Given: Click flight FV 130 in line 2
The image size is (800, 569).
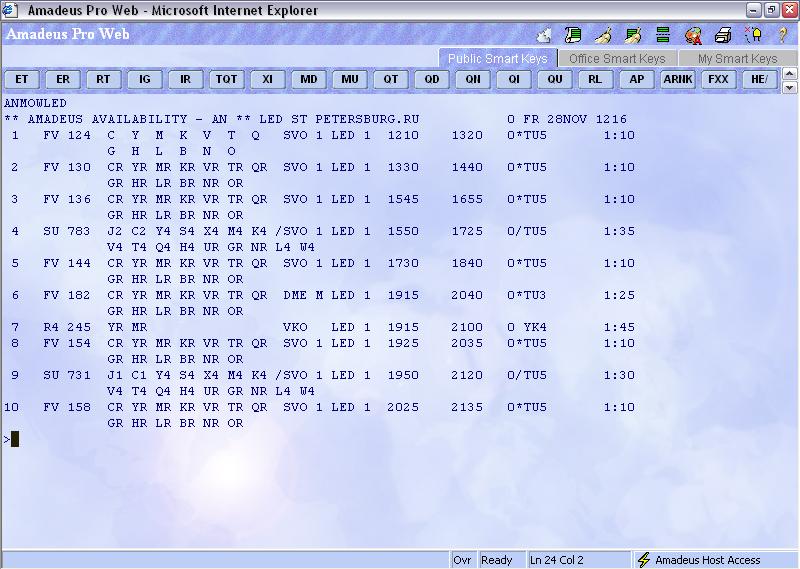Looking at the screenshot, I should tap(67, 167).
